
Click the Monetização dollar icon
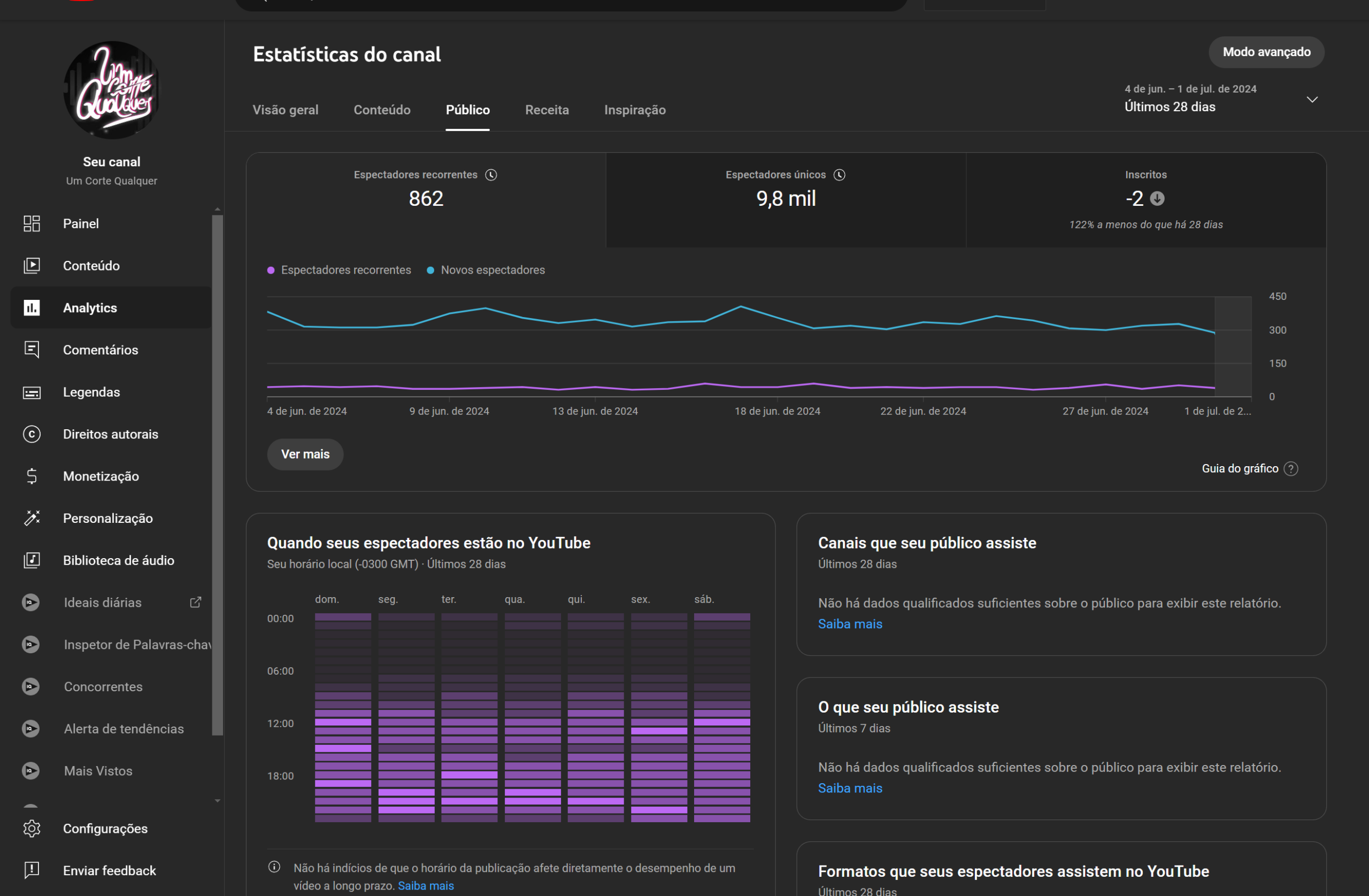[x=32, y=476]
